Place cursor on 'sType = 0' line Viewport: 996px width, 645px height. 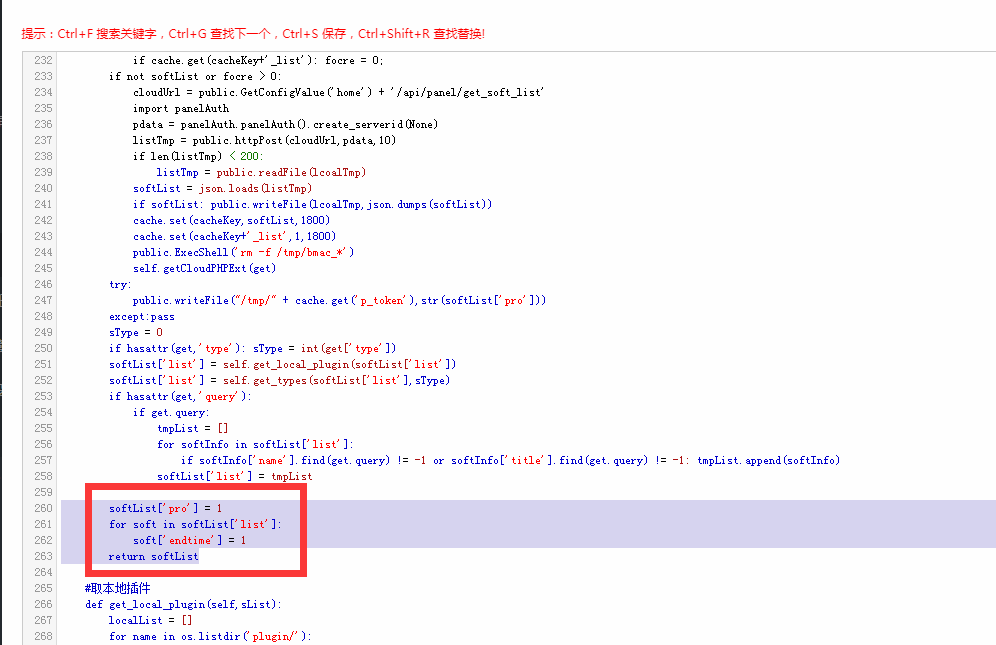pos(136,332)
